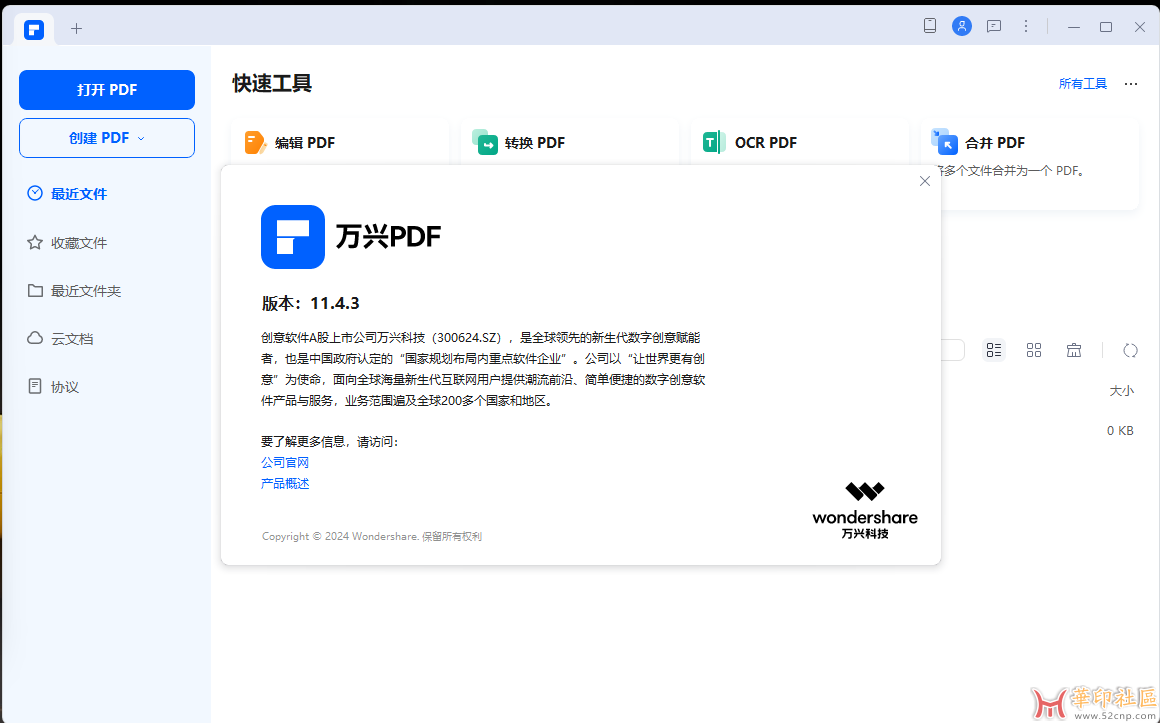Minimize the PDFelement window
Screen dimensions: 1160x723
pyautogui.click(x=1074, y=27)
